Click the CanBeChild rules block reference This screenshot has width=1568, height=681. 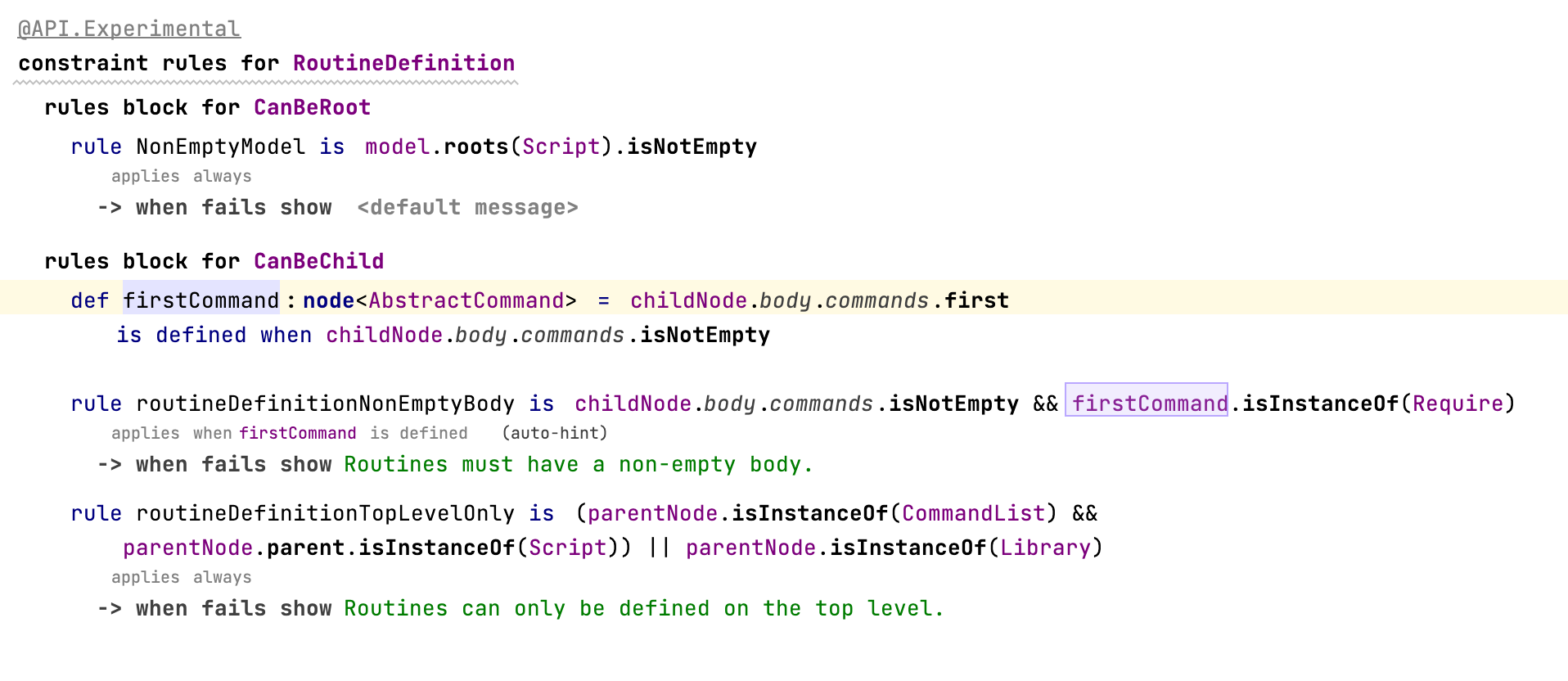pos(318,261)
